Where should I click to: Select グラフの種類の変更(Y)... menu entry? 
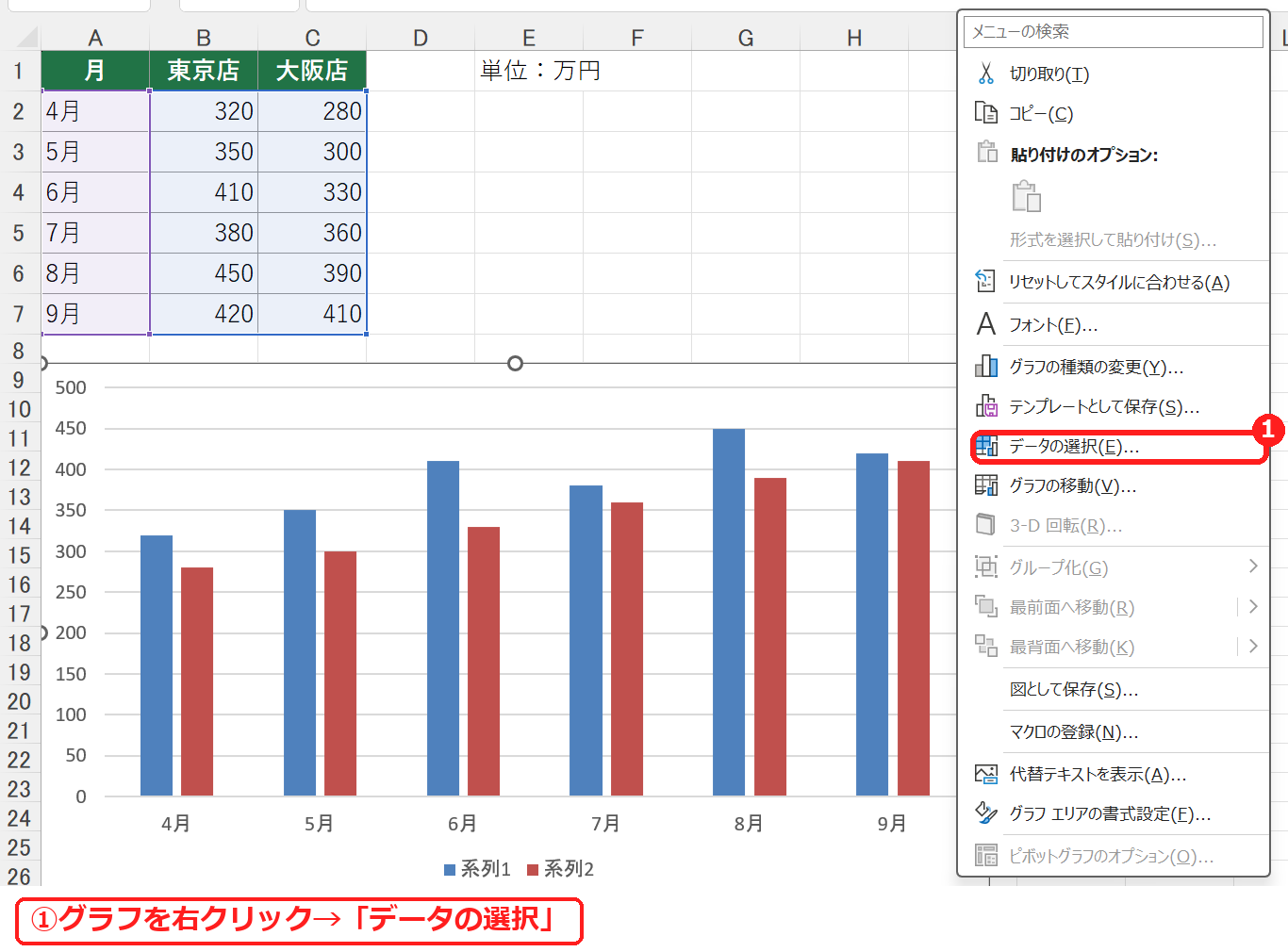pos(1114,367)
